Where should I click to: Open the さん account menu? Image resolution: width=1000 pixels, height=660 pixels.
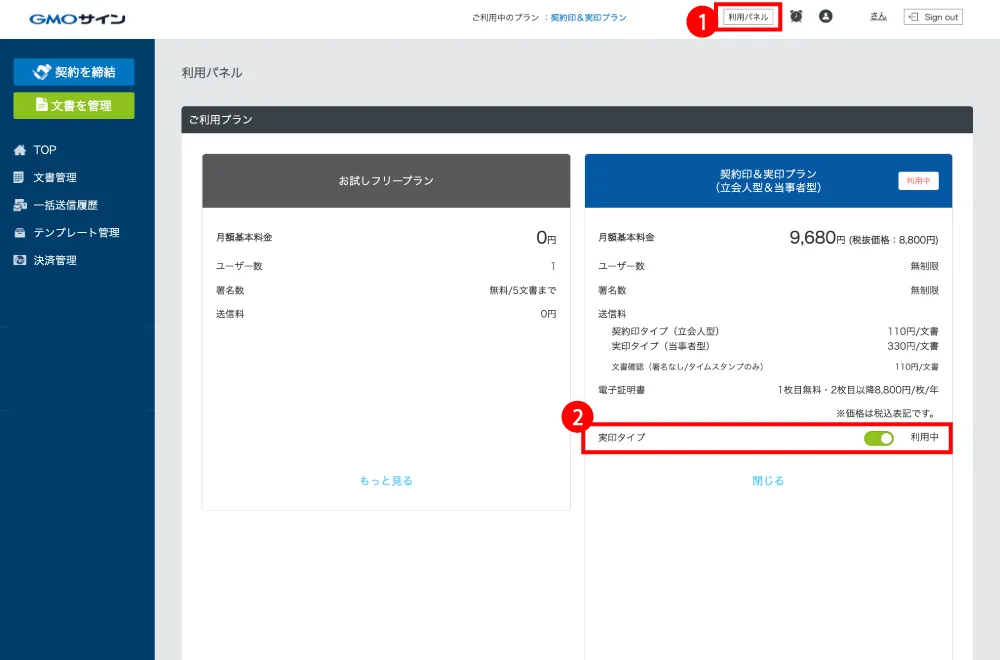coord(877,16)
